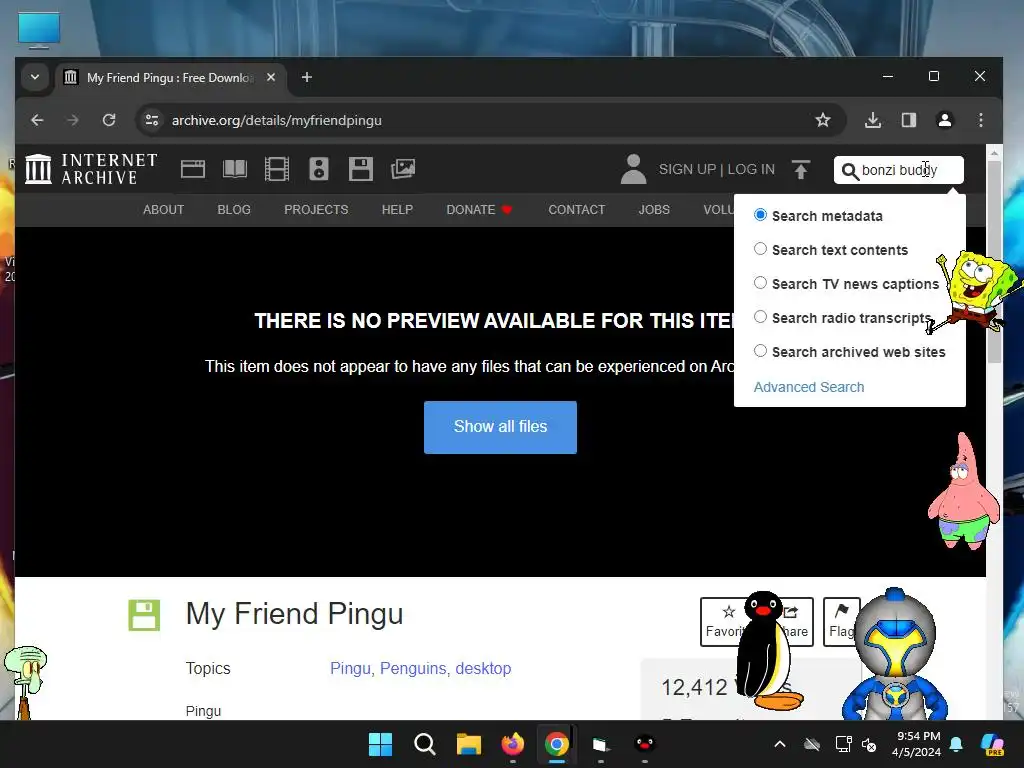Close the My Friend Pingu tab
Screen dimensions: 1024x768
click(x=271, y=77)
